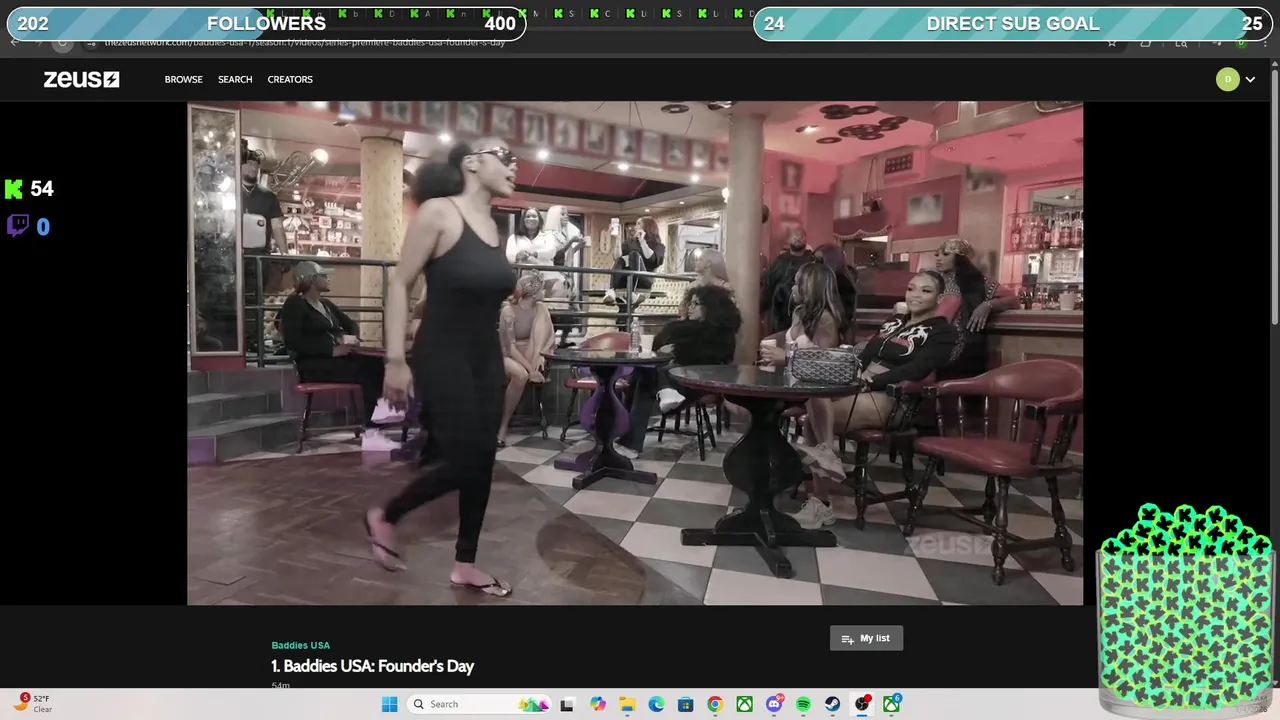Add the video to My list
Image resolution: width=1280 pixels, height=720 pixels.
pyautogui.click(x=866, y=638)
